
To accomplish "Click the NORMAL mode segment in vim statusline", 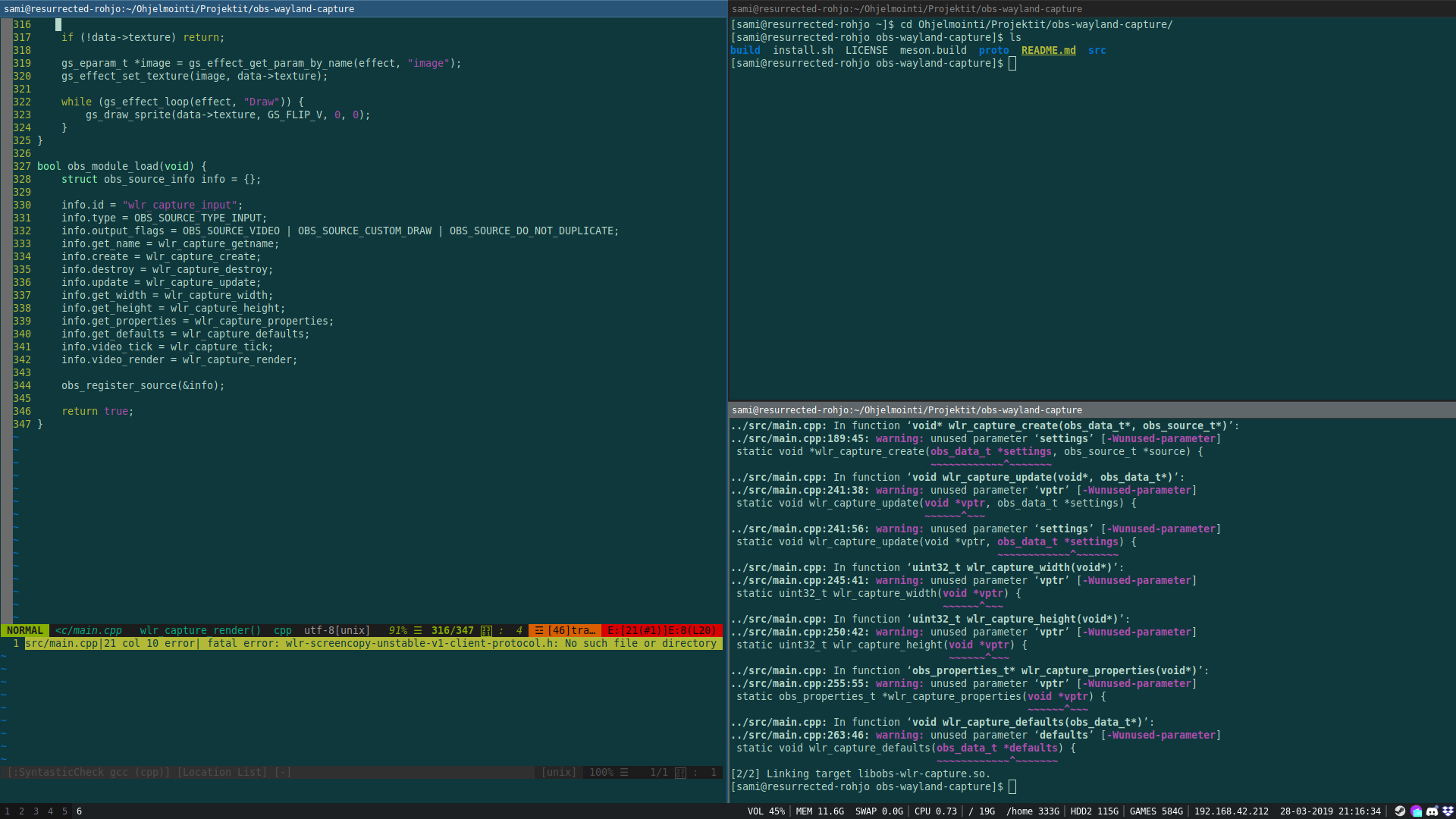I will pyautogui.click(x=24, y=630).
